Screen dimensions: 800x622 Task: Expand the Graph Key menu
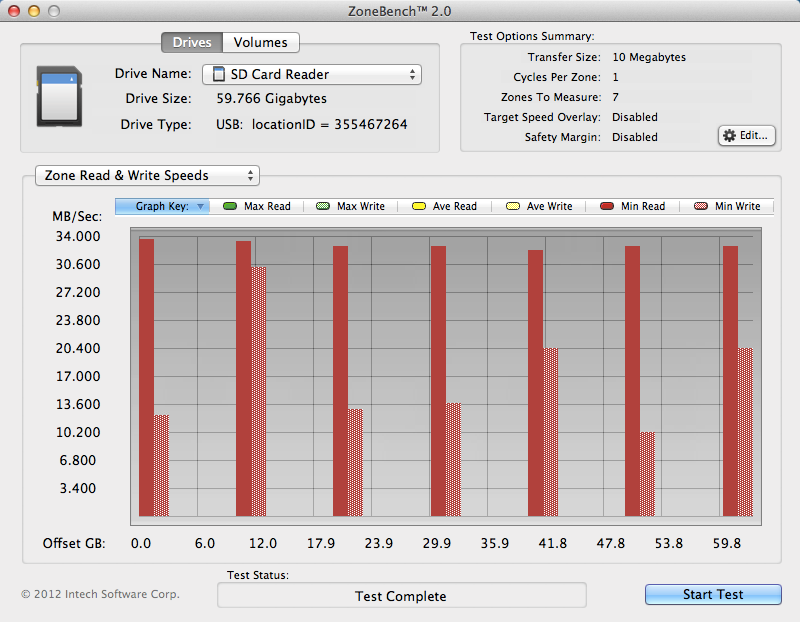pos(163,206)
